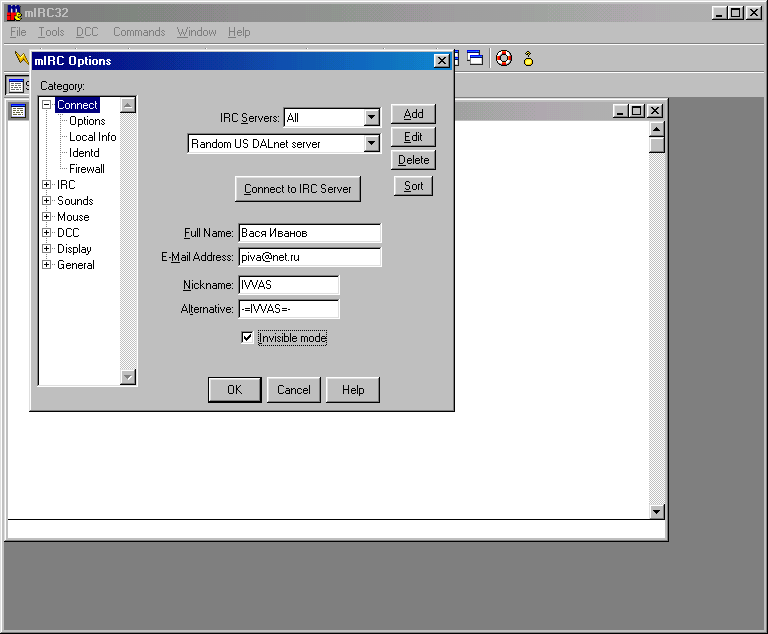The width and height of the screenshot is (768, 634).
Task: Close the mIRC Options dialog
Action: pyautogui.click(x=441, y=61)
